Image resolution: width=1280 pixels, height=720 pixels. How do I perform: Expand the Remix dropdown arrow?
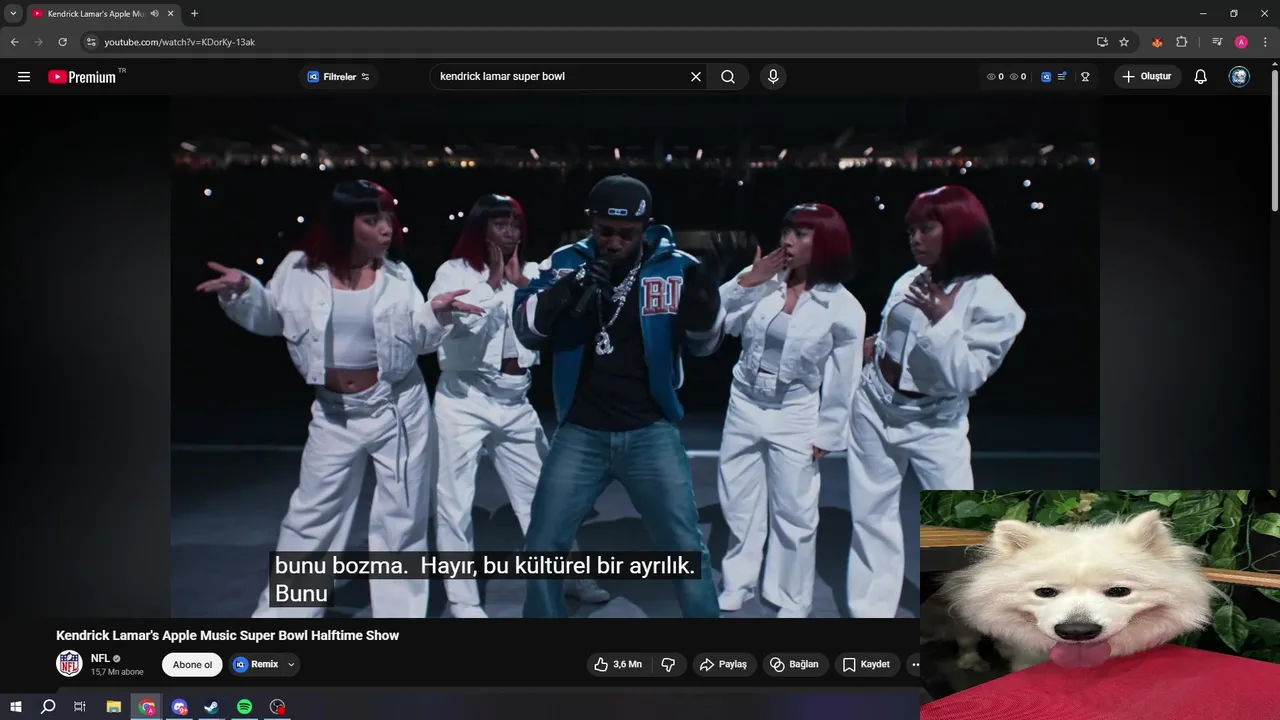[x=291, y=664]
